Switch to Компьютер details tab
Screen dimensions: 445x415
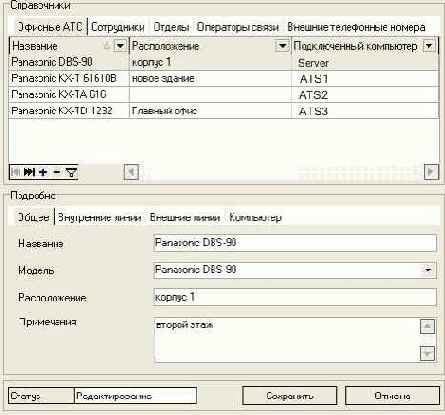click(x=255, y=218)
